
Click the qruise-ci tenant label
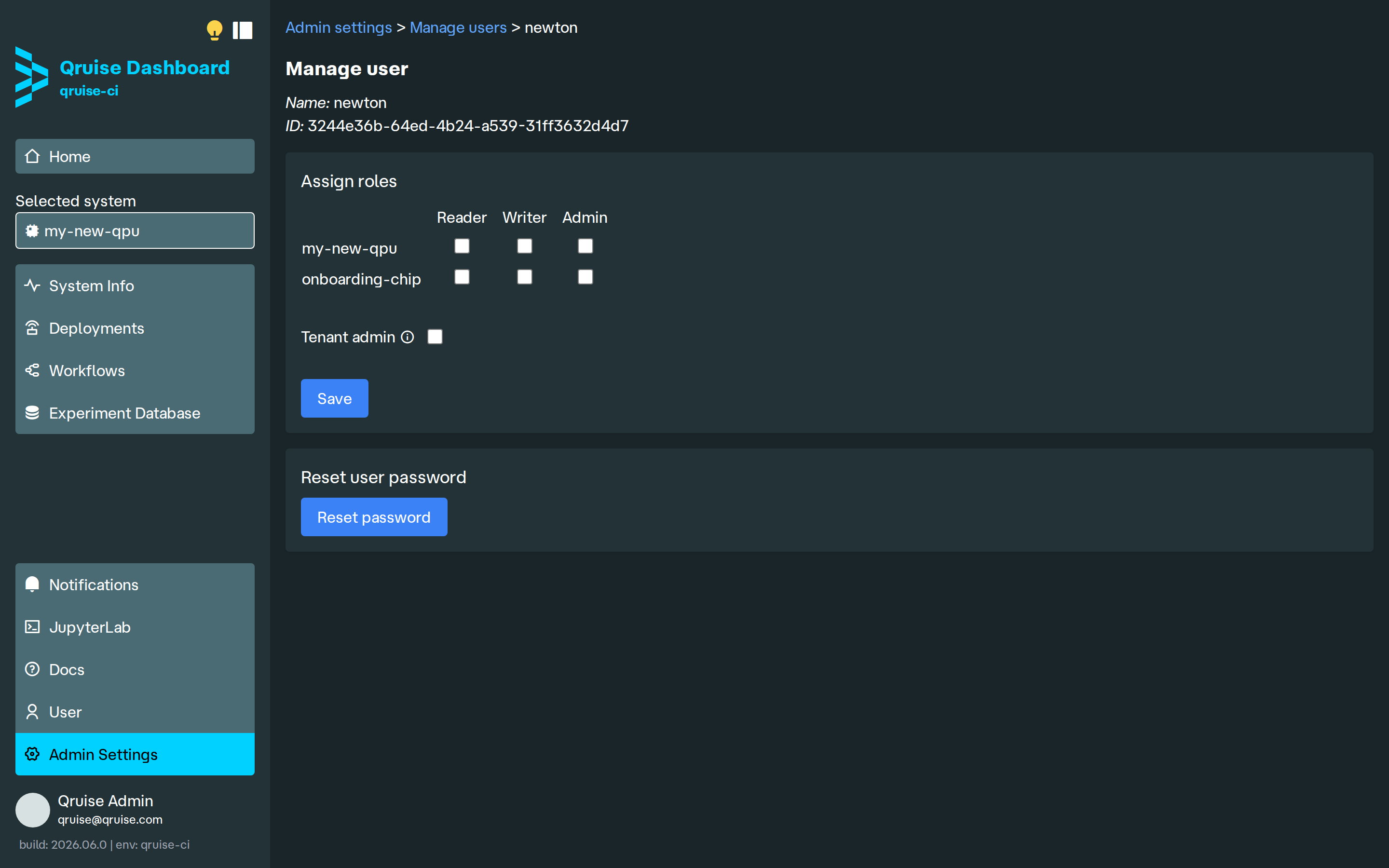tap(89, 91)
